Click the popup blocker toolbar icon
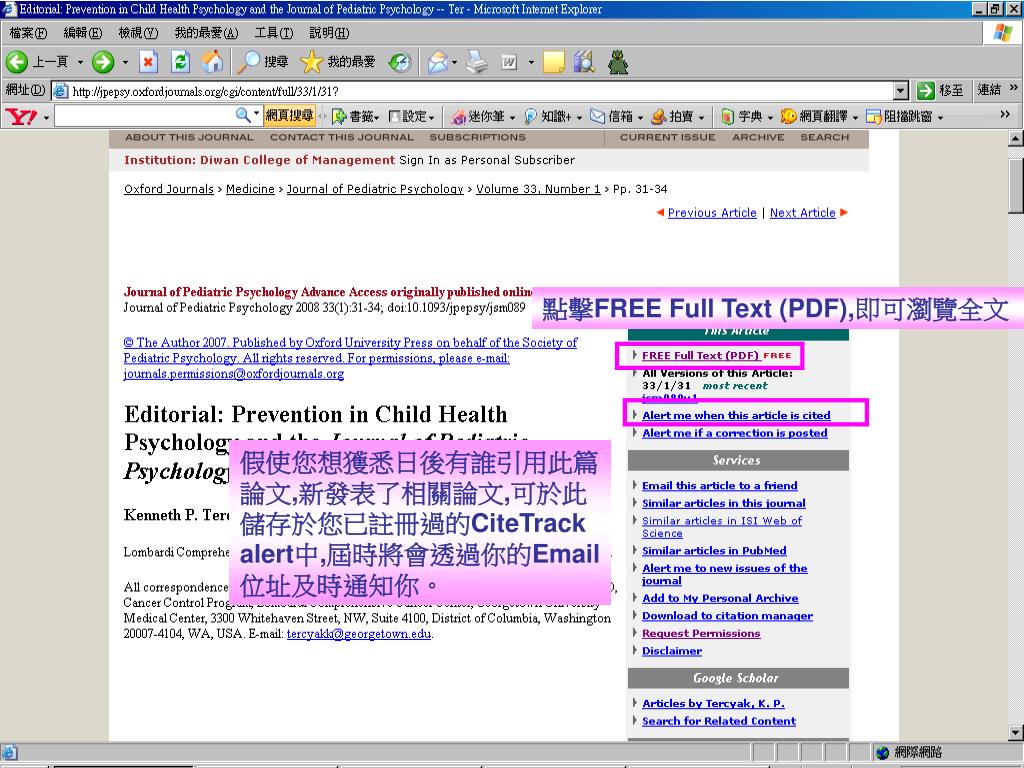This screenshot has height=768, width=1024. [x=874, y=117]
